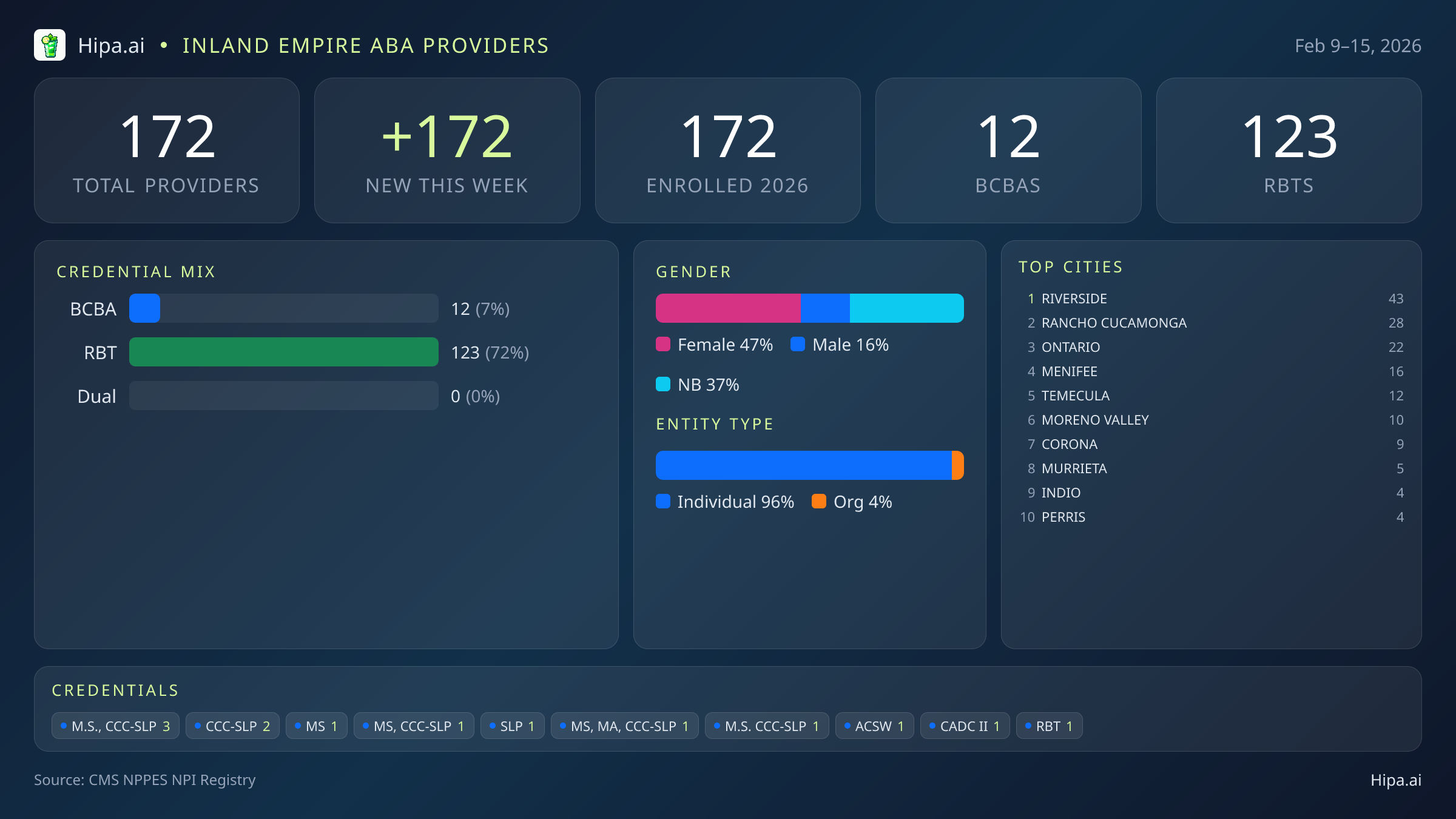
Task: Select the New This Week stat card
Action: tap(447, 150)
